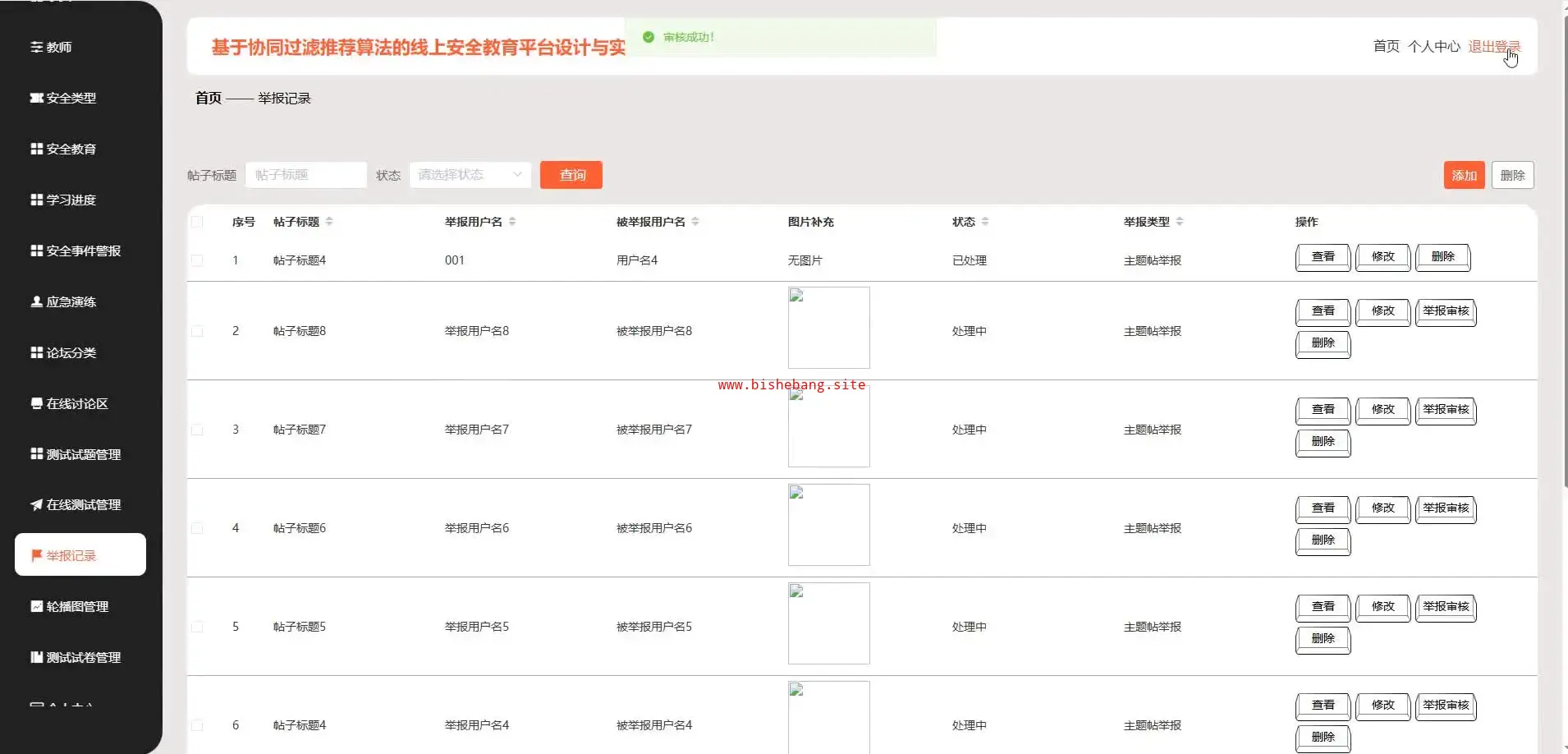Sort by 状态 column arrows

[x=985, y=222]
